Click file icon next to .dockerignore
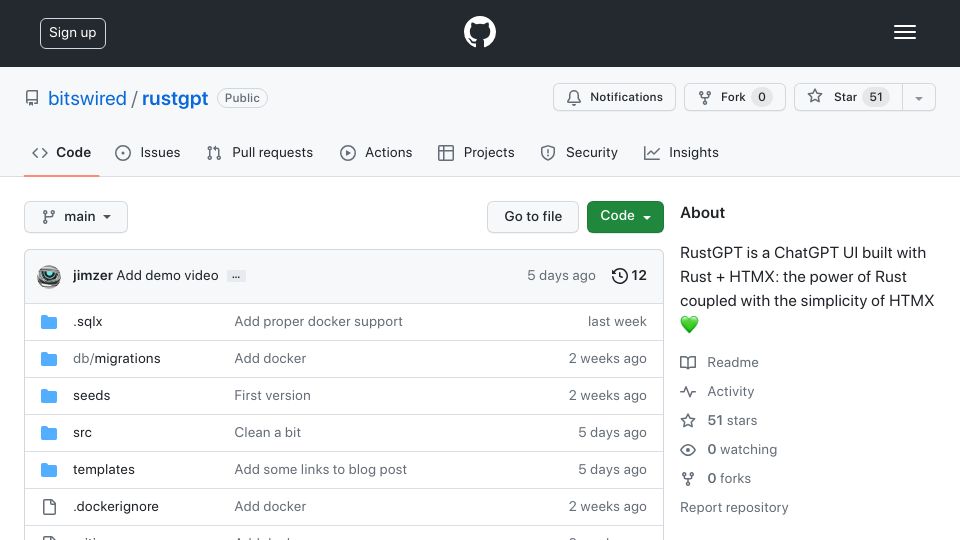 pos(49,507)
